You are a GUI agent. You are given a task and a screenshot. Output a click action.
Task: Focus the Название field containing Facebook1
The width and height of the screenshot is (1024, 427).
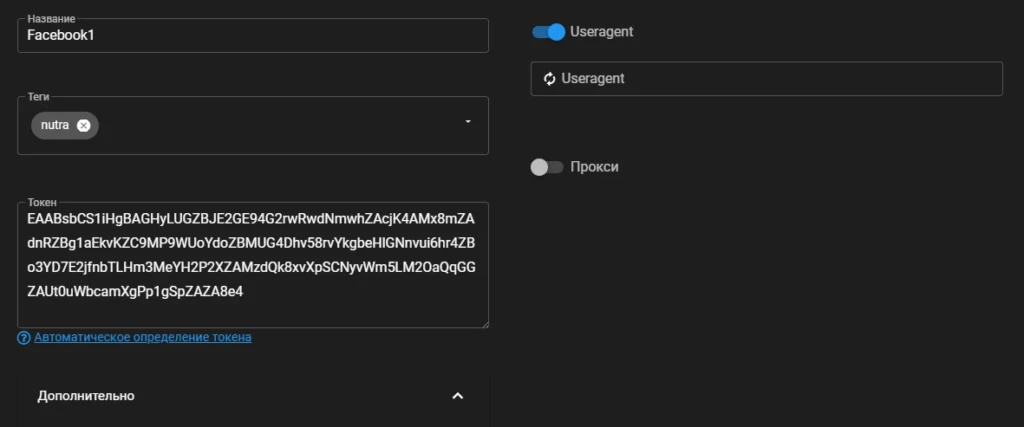click(x=253, y=35)
